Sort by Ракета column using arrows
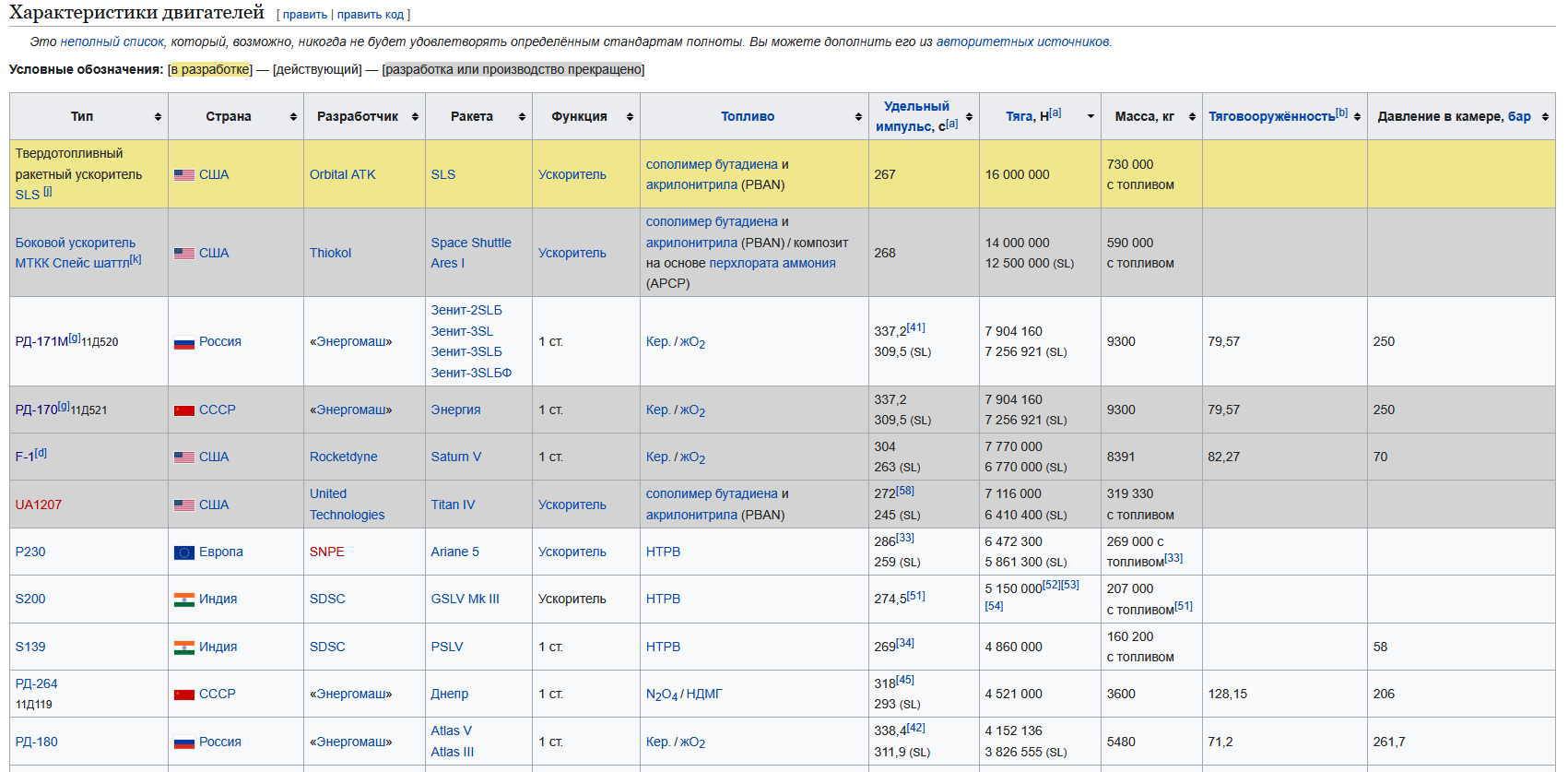 click(522, 117)
